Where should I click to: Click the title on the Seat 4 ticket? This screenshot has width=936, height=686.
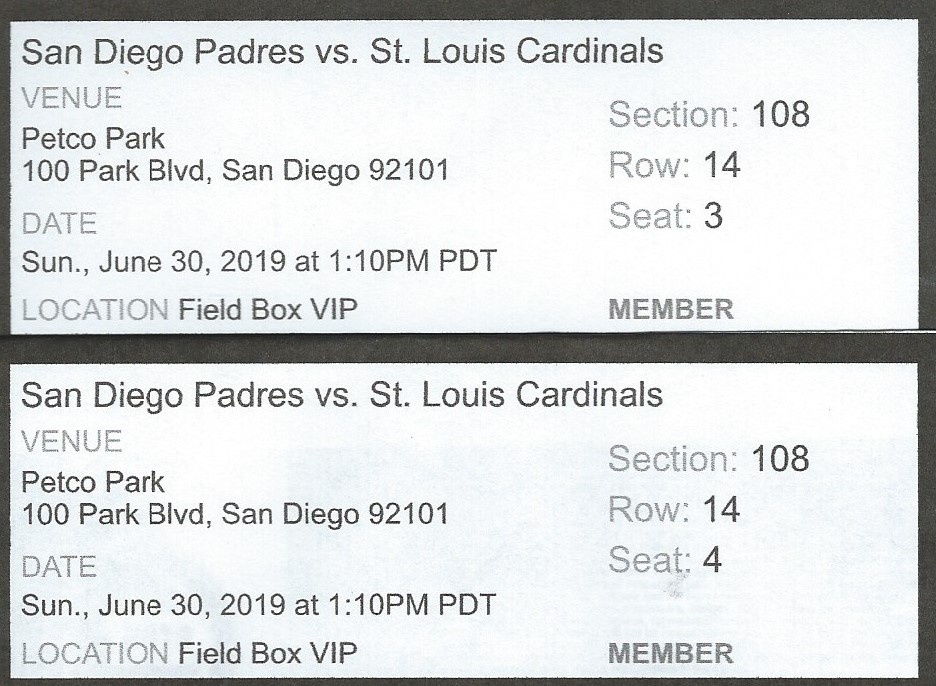coord(342,394)
